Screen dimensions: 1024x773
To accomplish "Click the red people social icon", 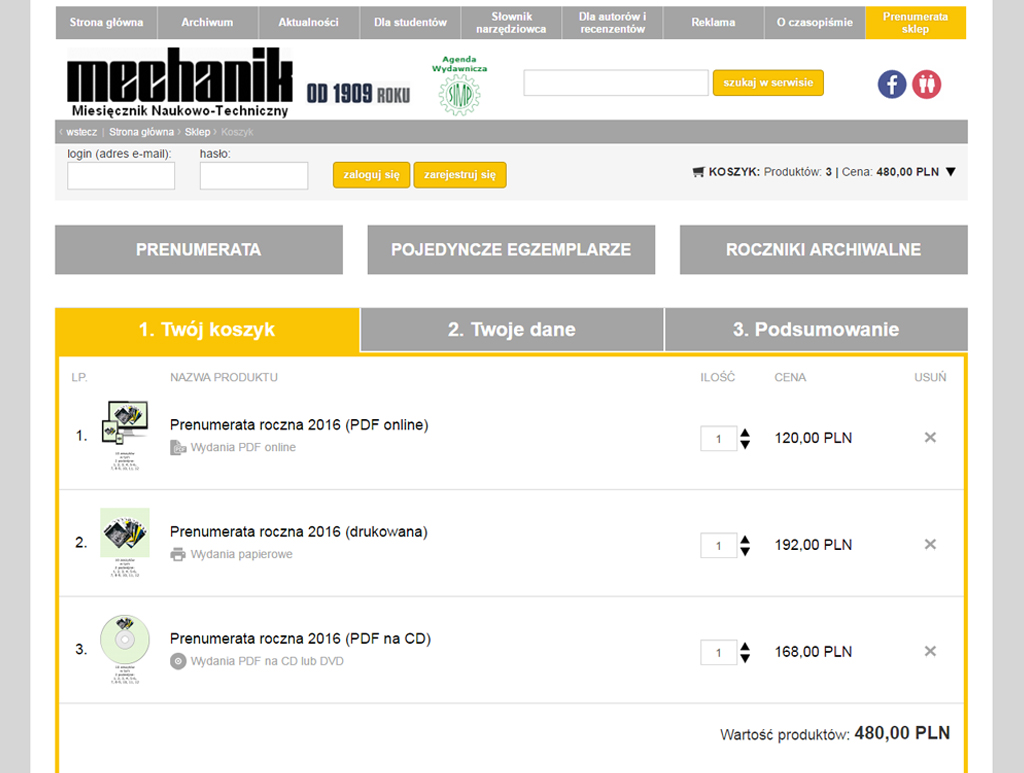I will pyautogui.click(x=927, y=84).
